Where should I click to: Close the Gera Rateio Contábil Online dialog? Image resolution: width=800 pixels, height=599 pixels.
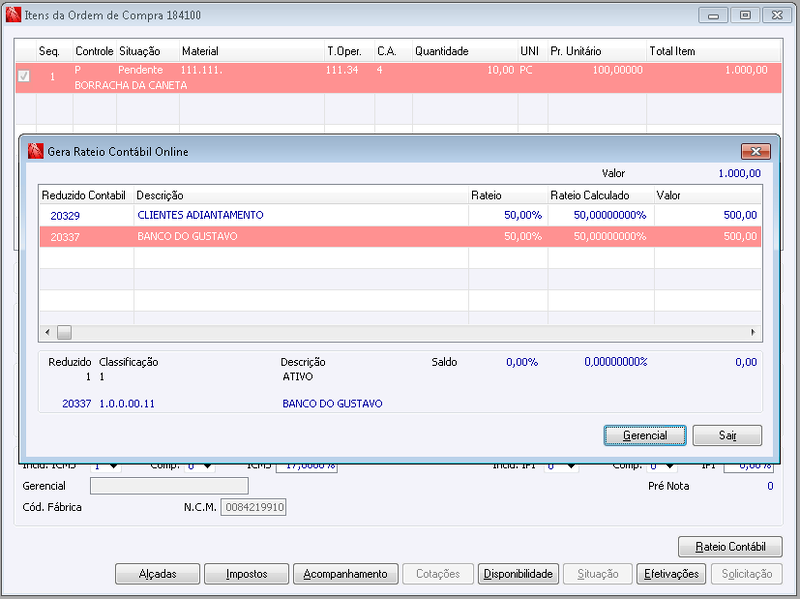756,152
